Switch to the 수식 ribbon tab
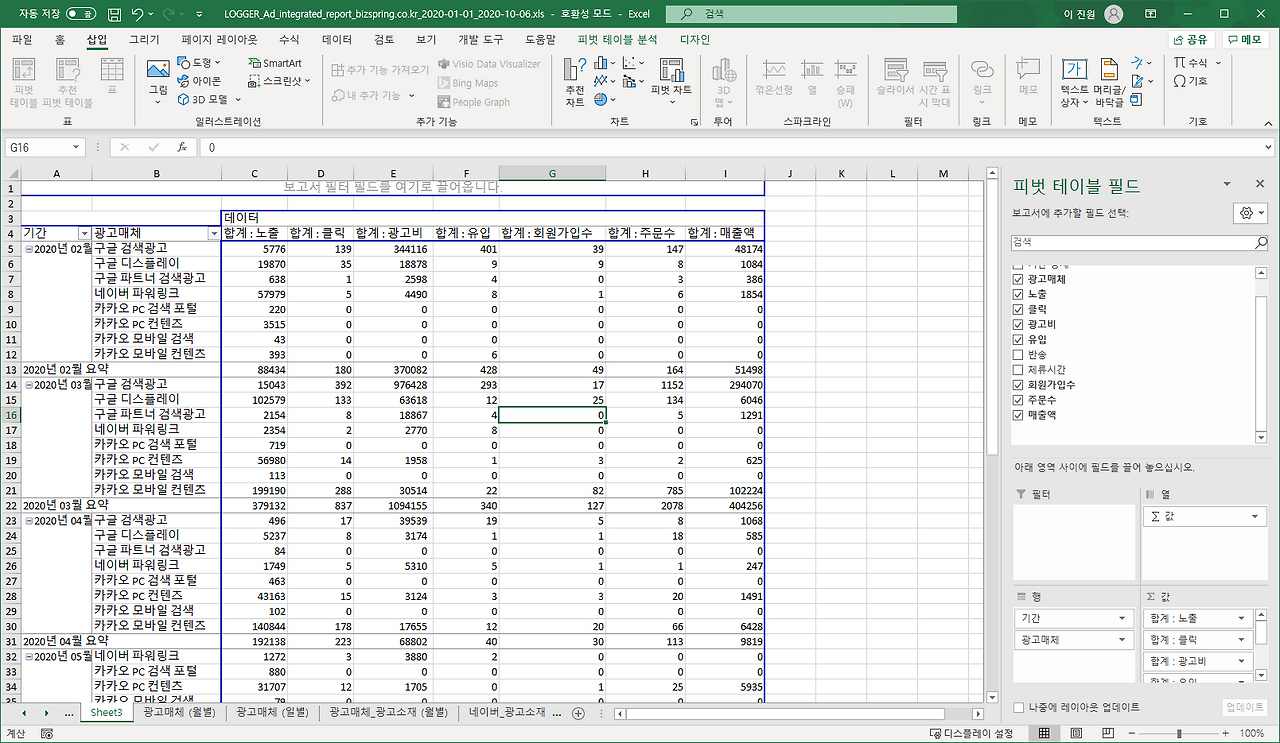 tap(289, 40)
